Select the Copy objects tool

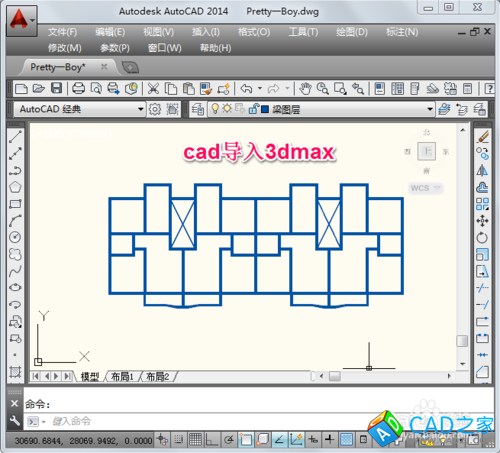pos(482,154)
